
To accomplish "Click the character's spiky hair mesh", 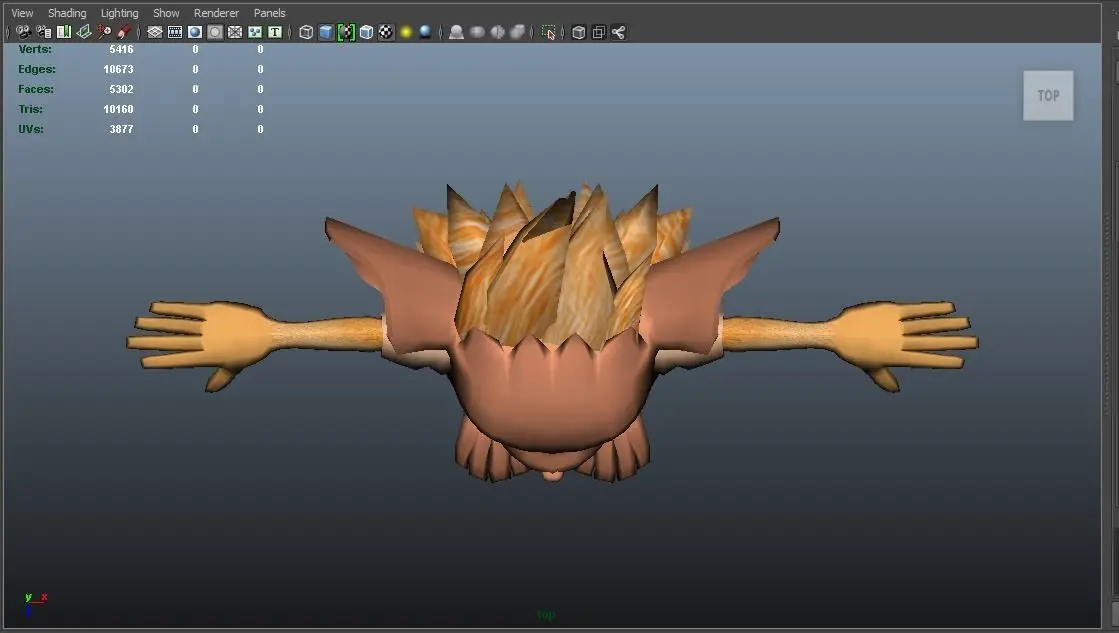I will coord(553,264).
